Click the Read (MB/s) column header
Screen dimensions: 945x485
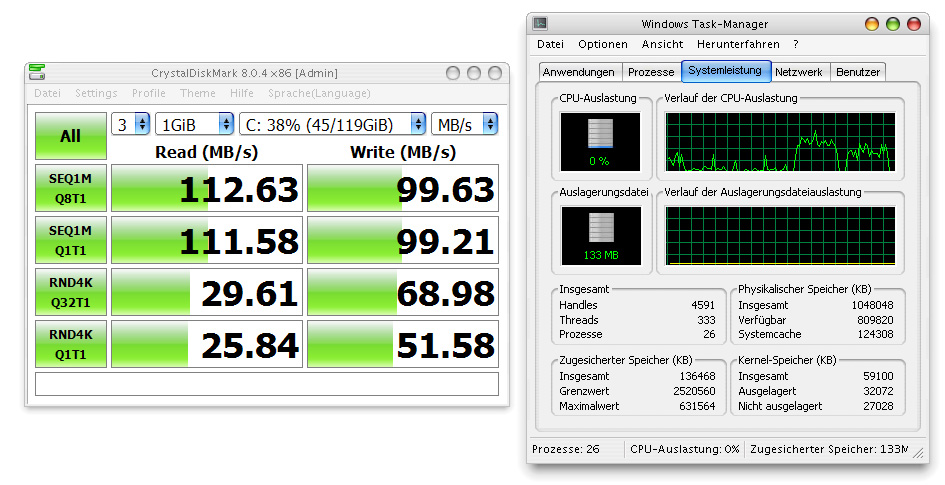(x=207, y=152)
